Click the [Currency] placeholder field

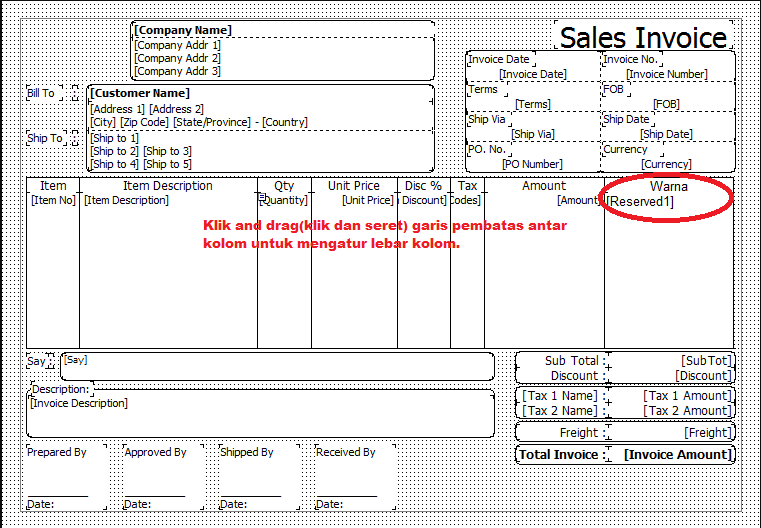(666, 164)
